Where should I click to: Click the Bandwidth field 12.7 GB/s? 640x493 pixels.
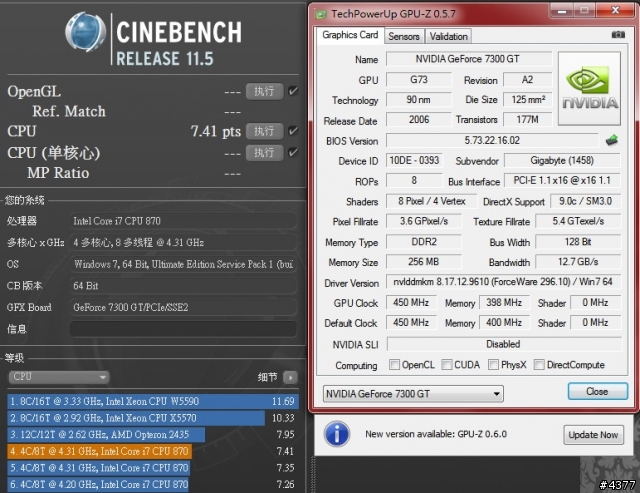pos(578,262)
